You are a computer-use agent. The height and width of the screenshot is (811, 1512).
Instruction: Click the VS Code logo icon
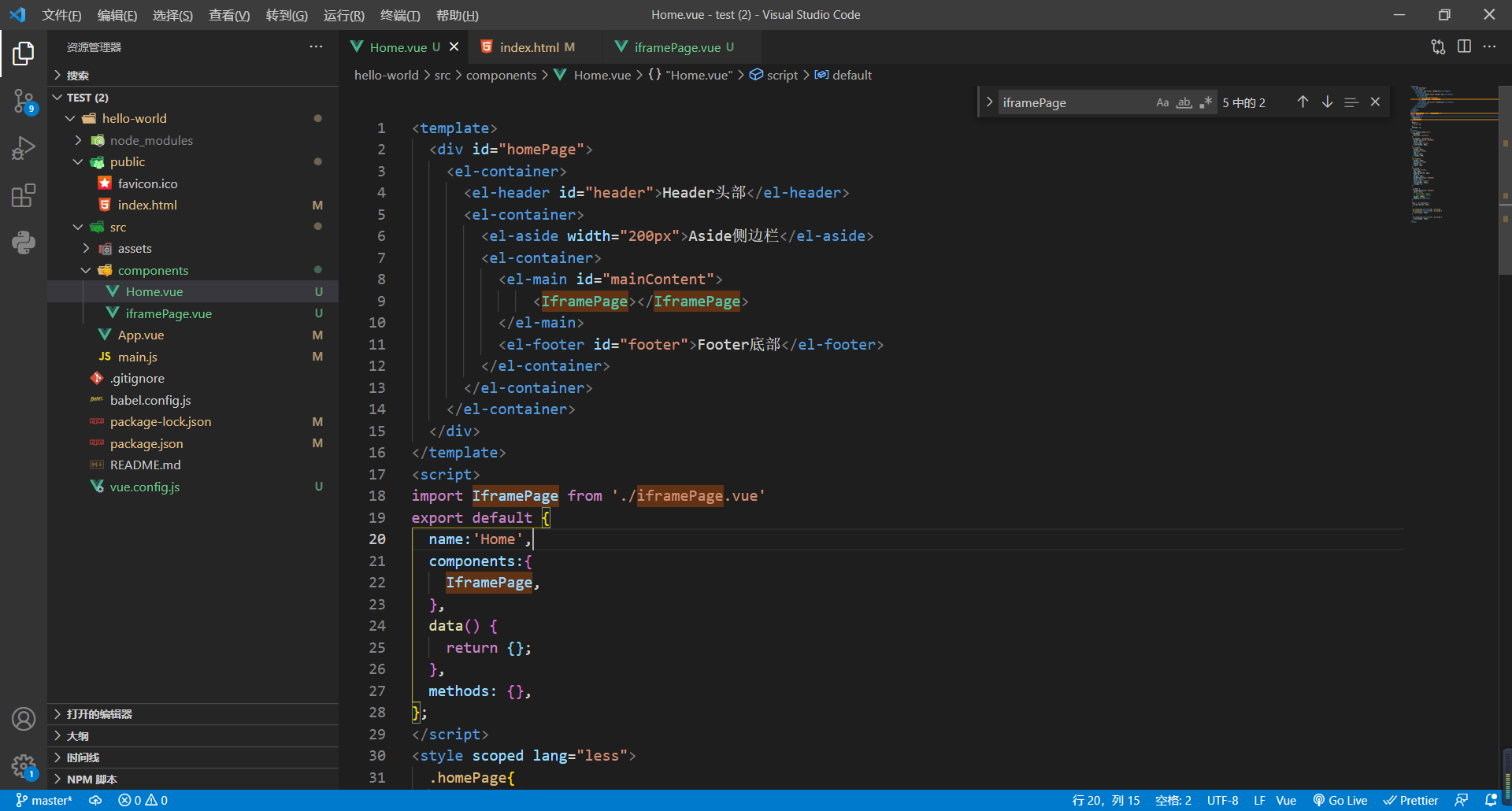[17, 15]
